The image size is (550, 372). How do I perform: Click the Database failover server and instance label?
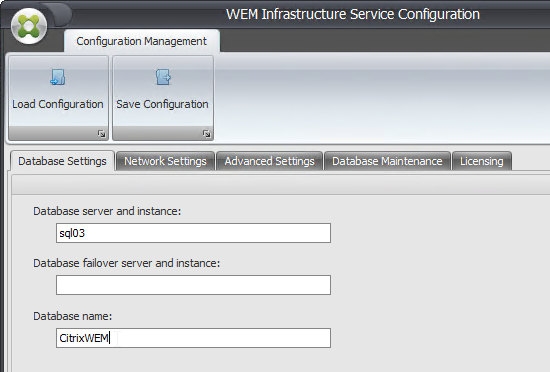coord(127,263)
